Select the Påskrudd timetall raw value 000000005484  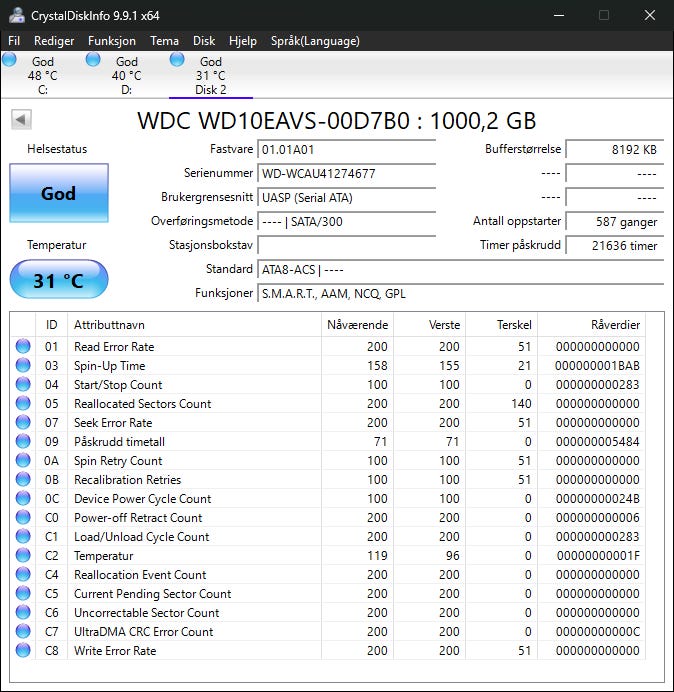pyautogui.click(x=597, y=442)
